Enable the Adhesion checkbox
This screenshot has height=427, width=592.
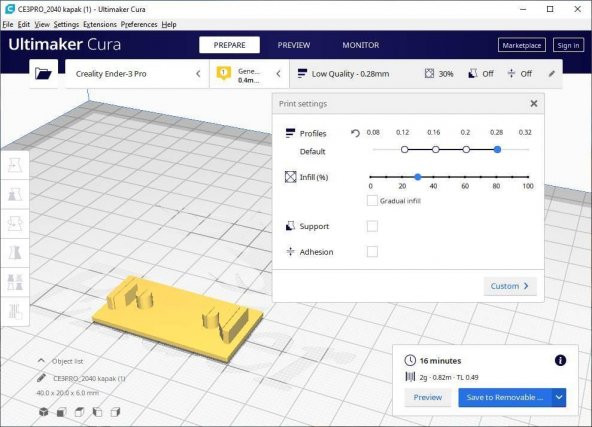click(372, 251)
